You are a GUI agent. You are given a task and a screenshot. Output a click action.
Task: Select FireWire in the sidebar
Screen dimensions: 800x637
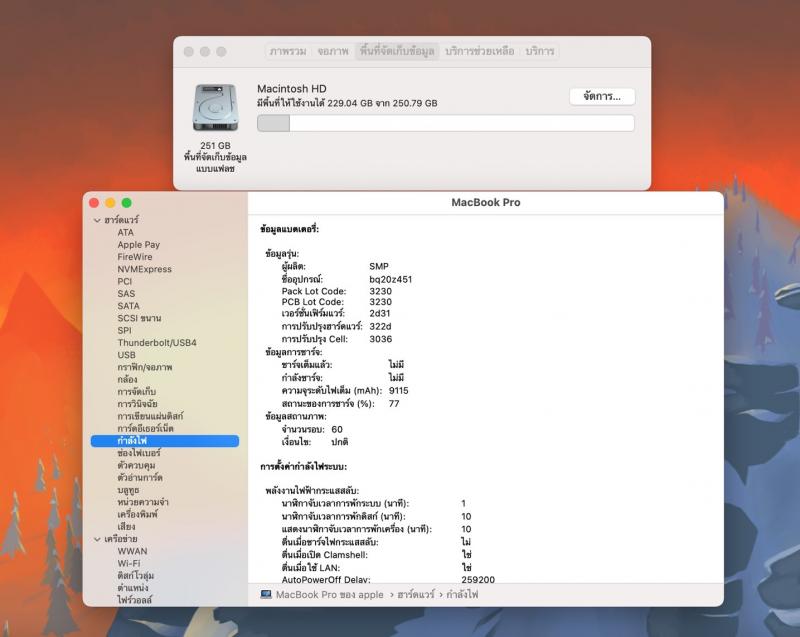(x=135, y=257)
